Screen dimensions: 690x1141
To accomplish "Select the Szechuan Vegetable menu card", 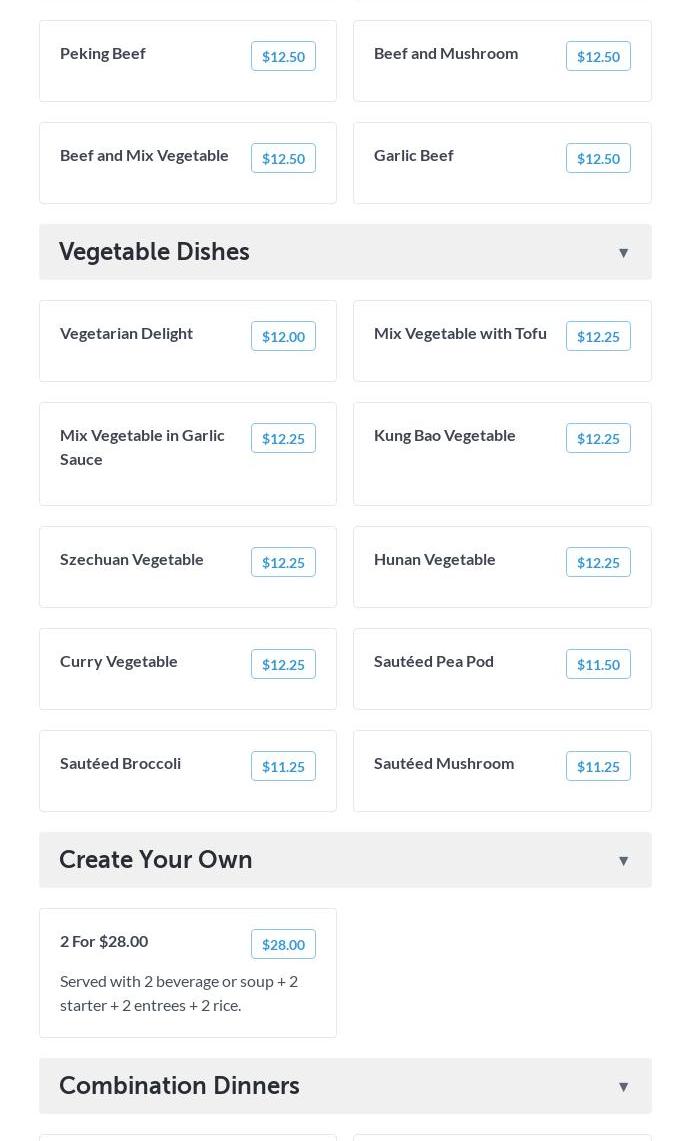I will click(x=132, y=559).
